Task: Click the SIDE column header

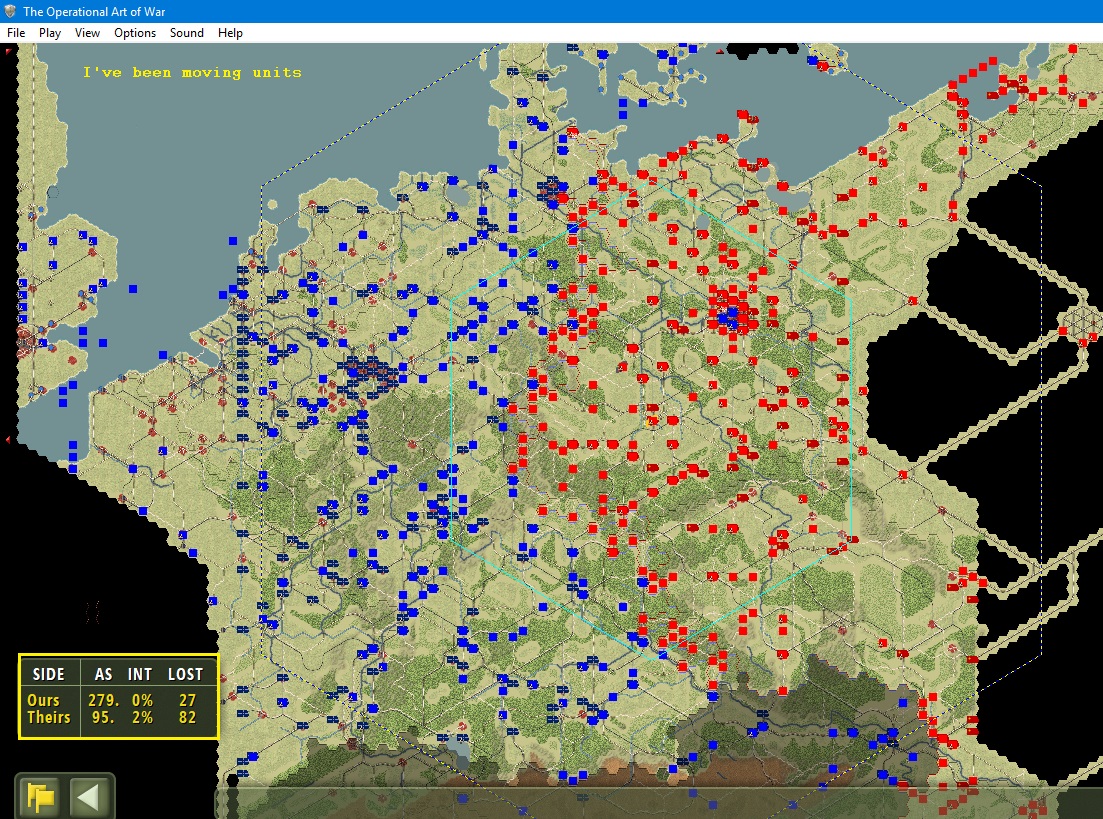Action: (49, 674)
